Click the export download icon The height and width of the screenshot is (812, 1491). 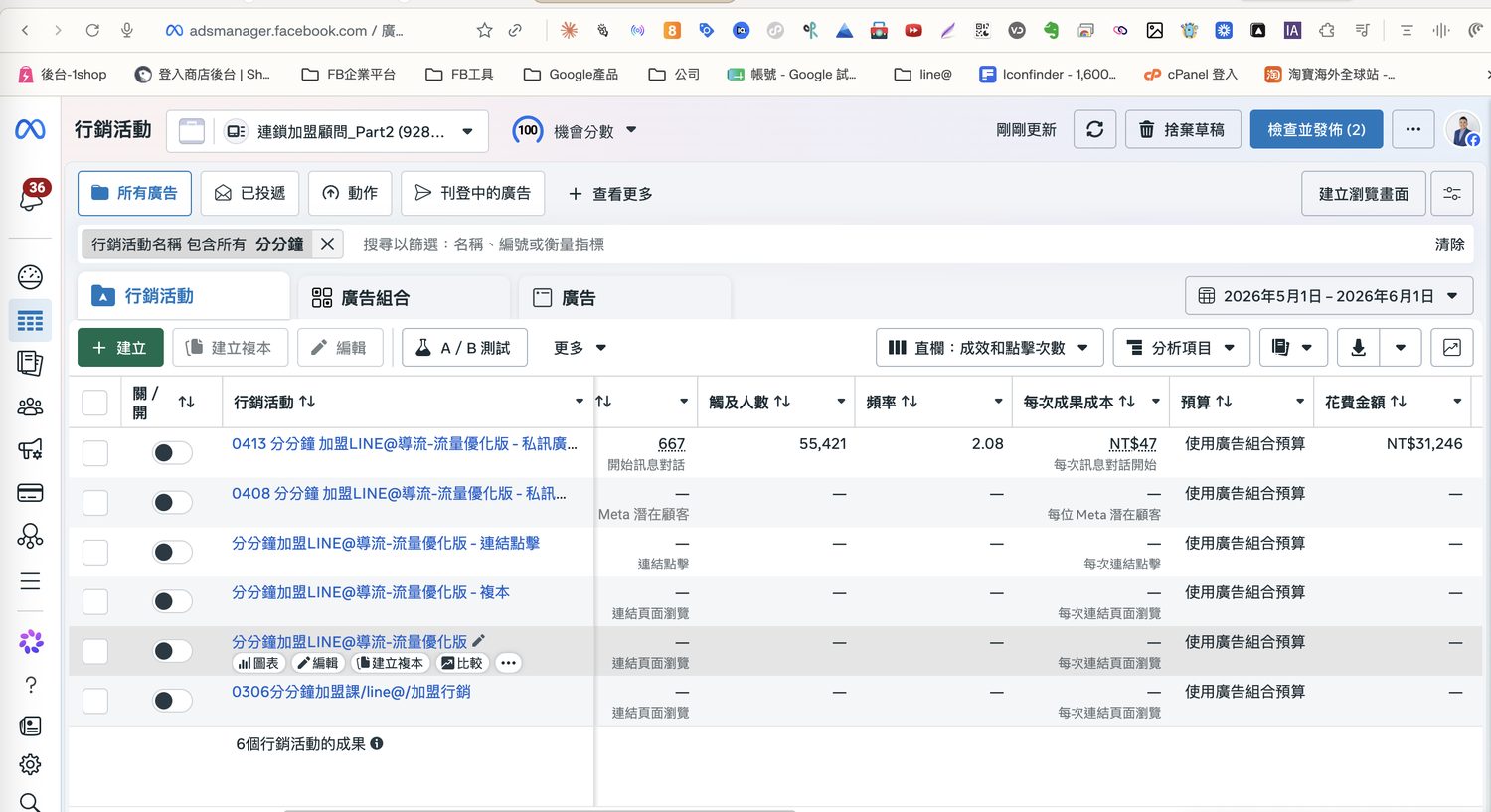(x=1358, y=347)
